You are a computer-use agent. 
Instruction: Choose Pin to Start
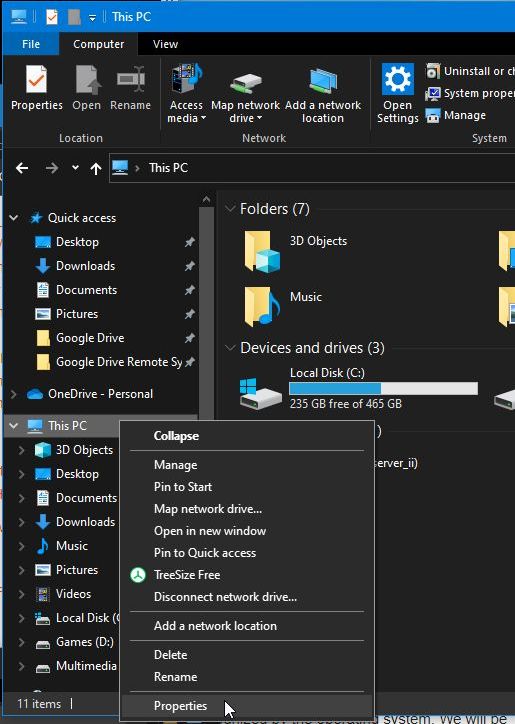pyautogui.click(x=247, y=487)
